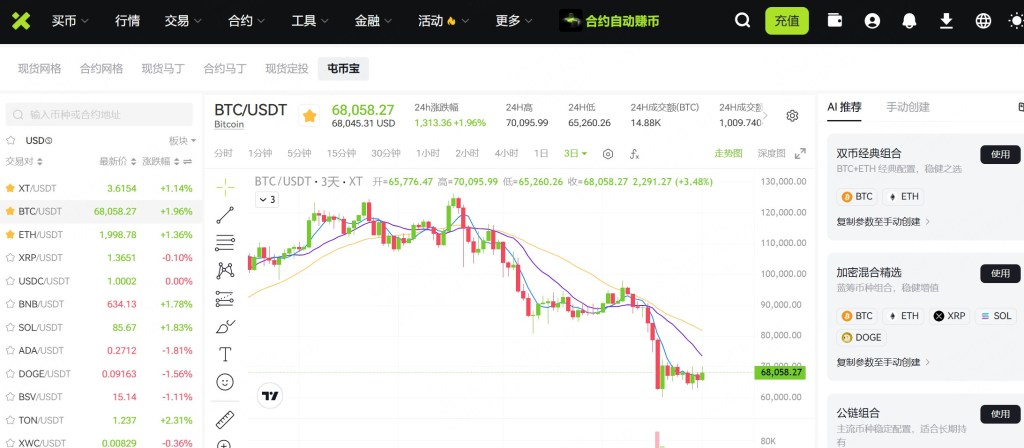Toggle the light/dark theme sun icon
The height and width of the screenshot is (448, 1024).
coord(1016,21)
